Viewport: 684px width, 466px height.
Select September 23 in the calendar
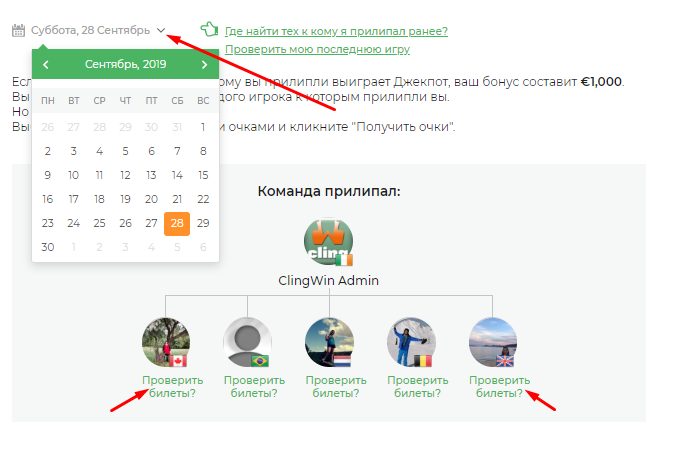[48, 223]
